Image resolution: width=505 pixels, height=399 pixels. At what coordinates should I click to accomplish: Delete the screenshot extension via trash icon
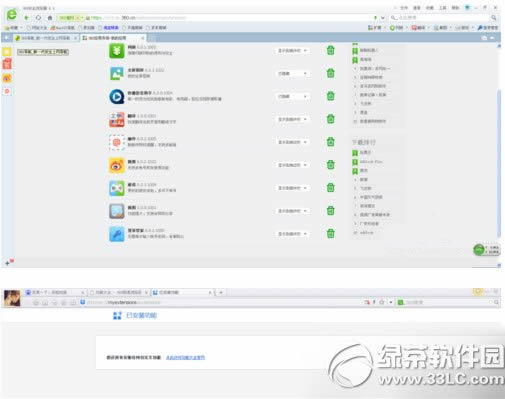coord(330,142)
